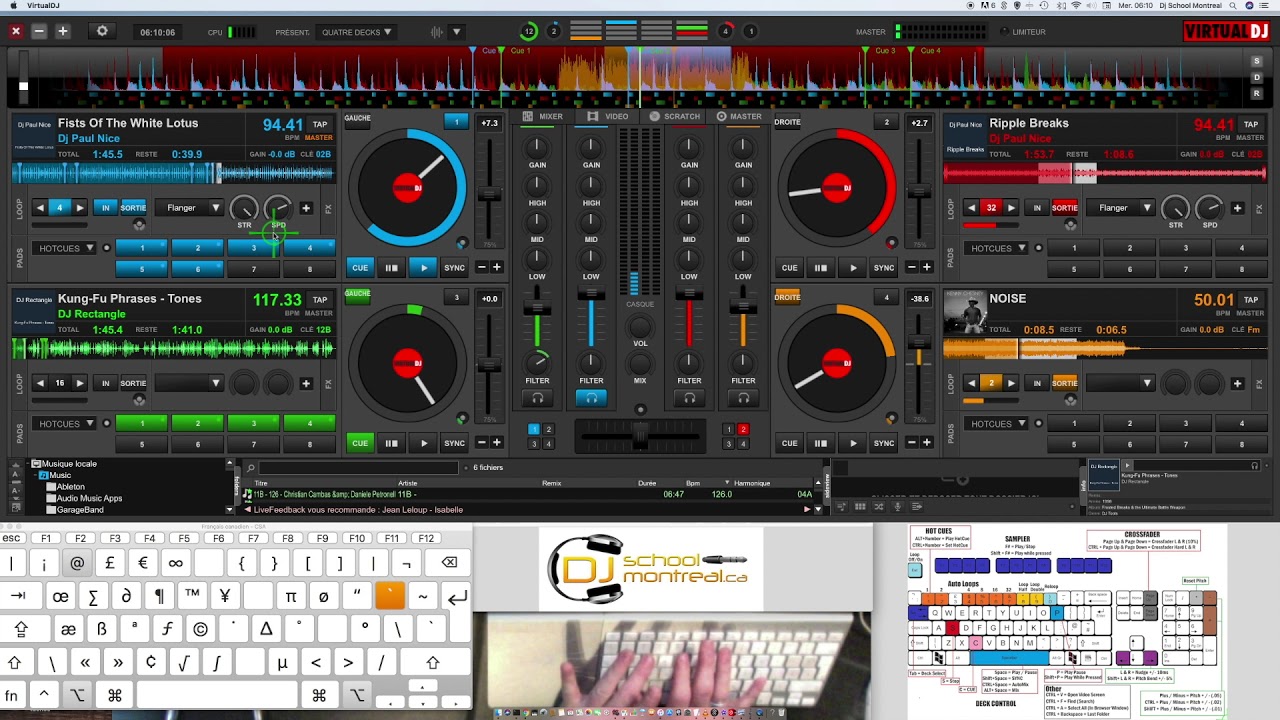Trigger green hotcue pad 2 on deck 3
This screenshot has height=720, width=1280.
197,423
